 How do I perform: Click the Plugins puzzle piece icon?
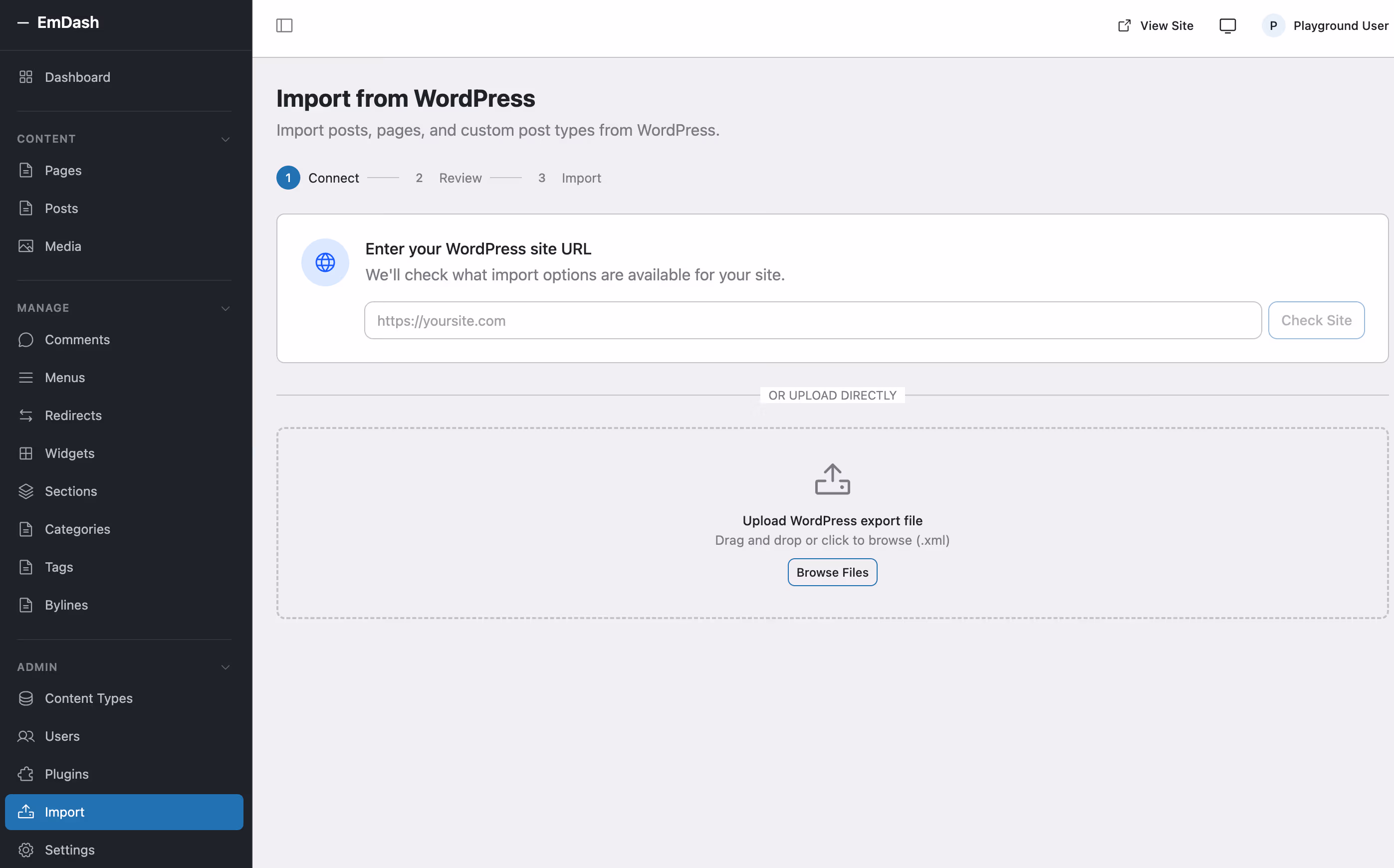pos(26,774)
